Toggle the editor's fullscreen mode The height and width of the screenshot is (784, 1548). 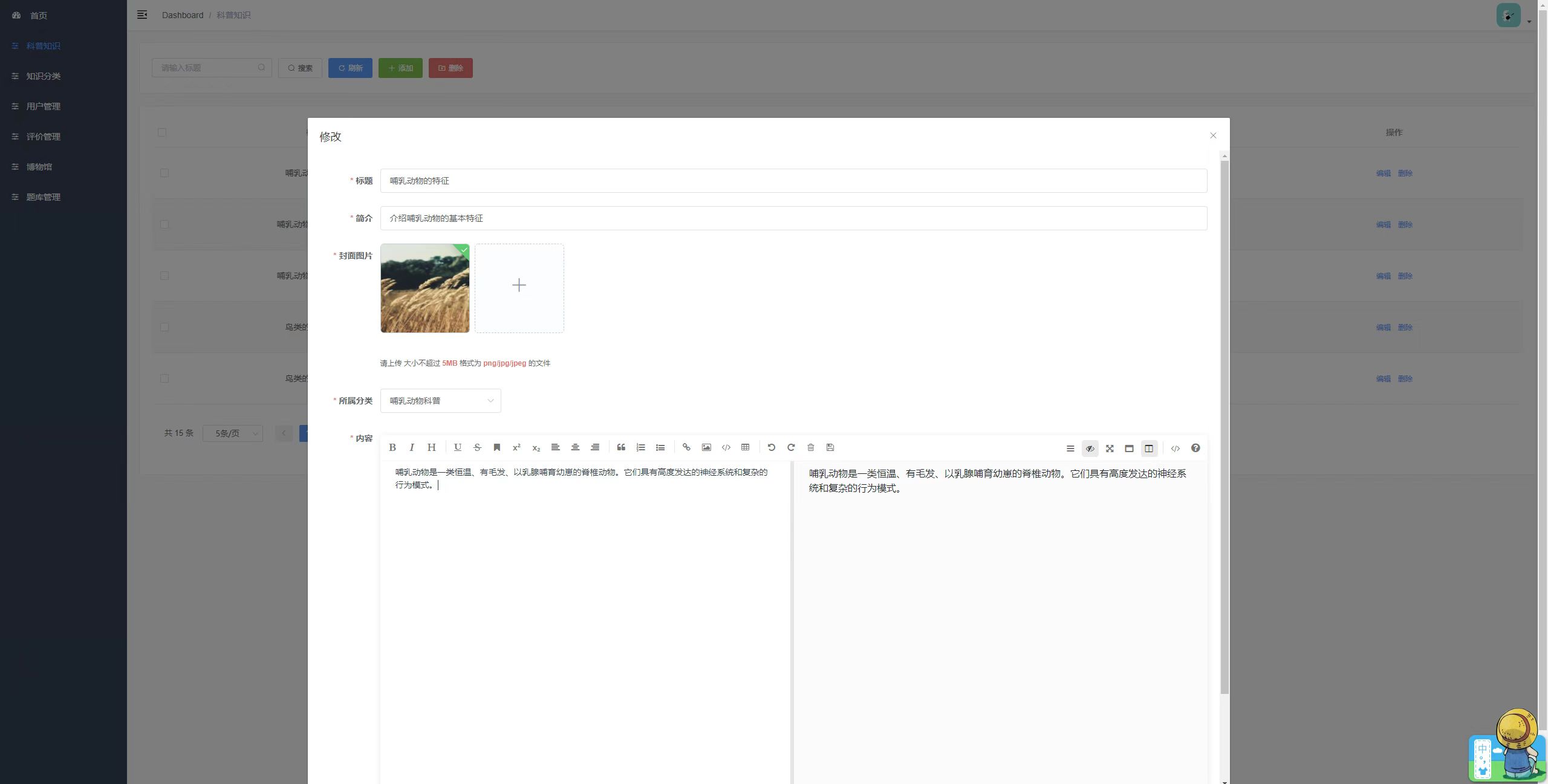click(1110, 449)
